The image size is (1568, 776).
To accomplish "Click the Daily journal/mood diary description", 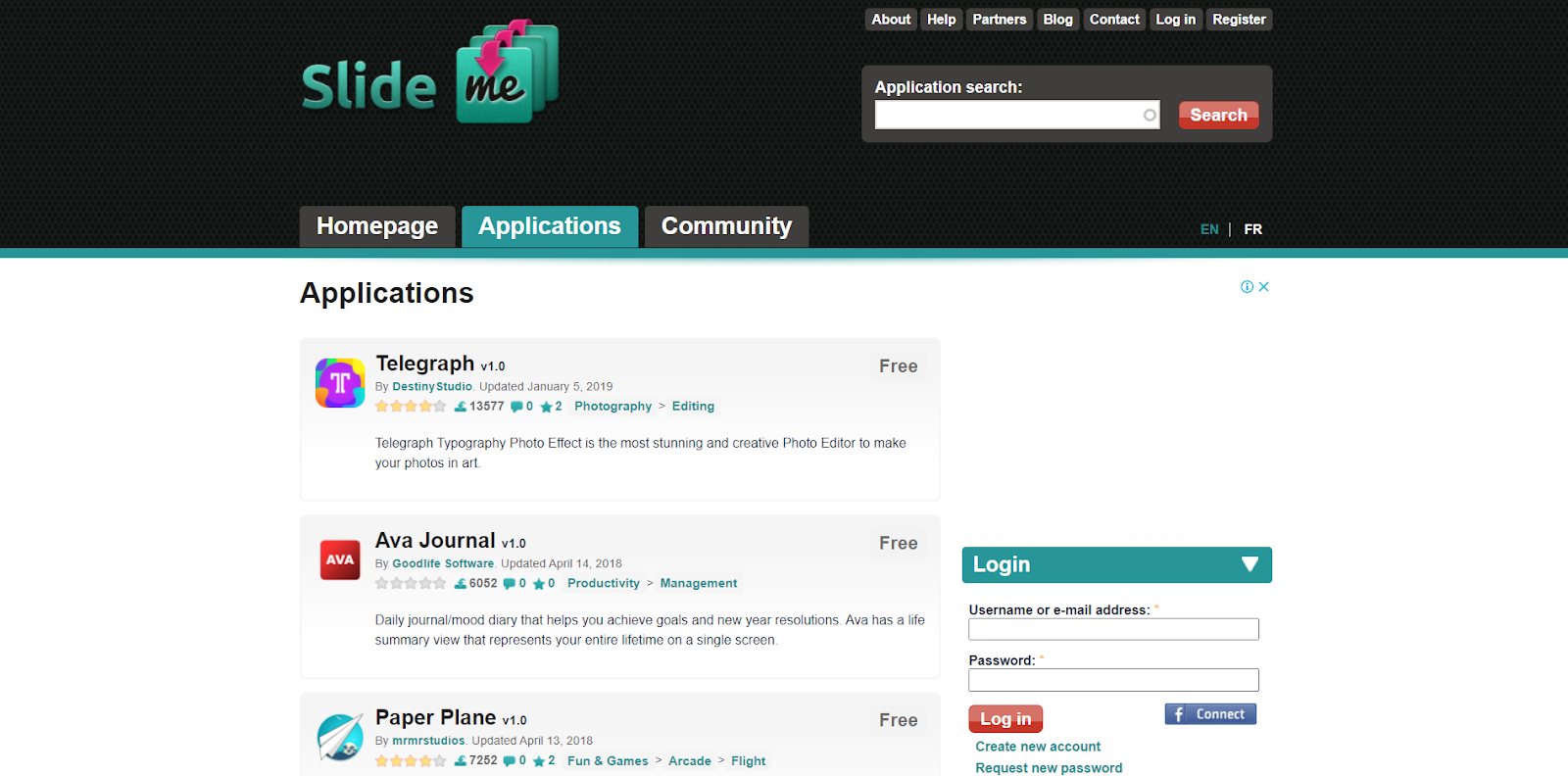I will (650, 630).
